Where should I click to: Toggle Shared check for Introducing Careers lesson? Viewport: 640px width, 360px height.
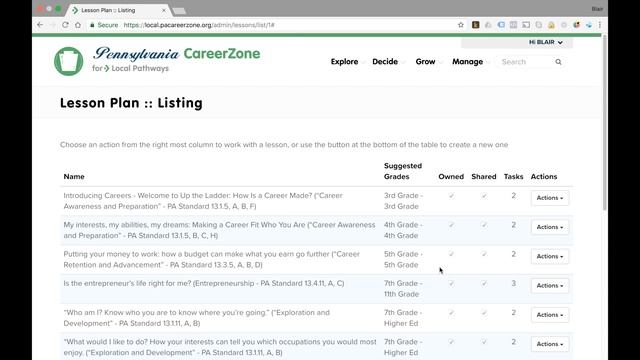tap(484, 196)
